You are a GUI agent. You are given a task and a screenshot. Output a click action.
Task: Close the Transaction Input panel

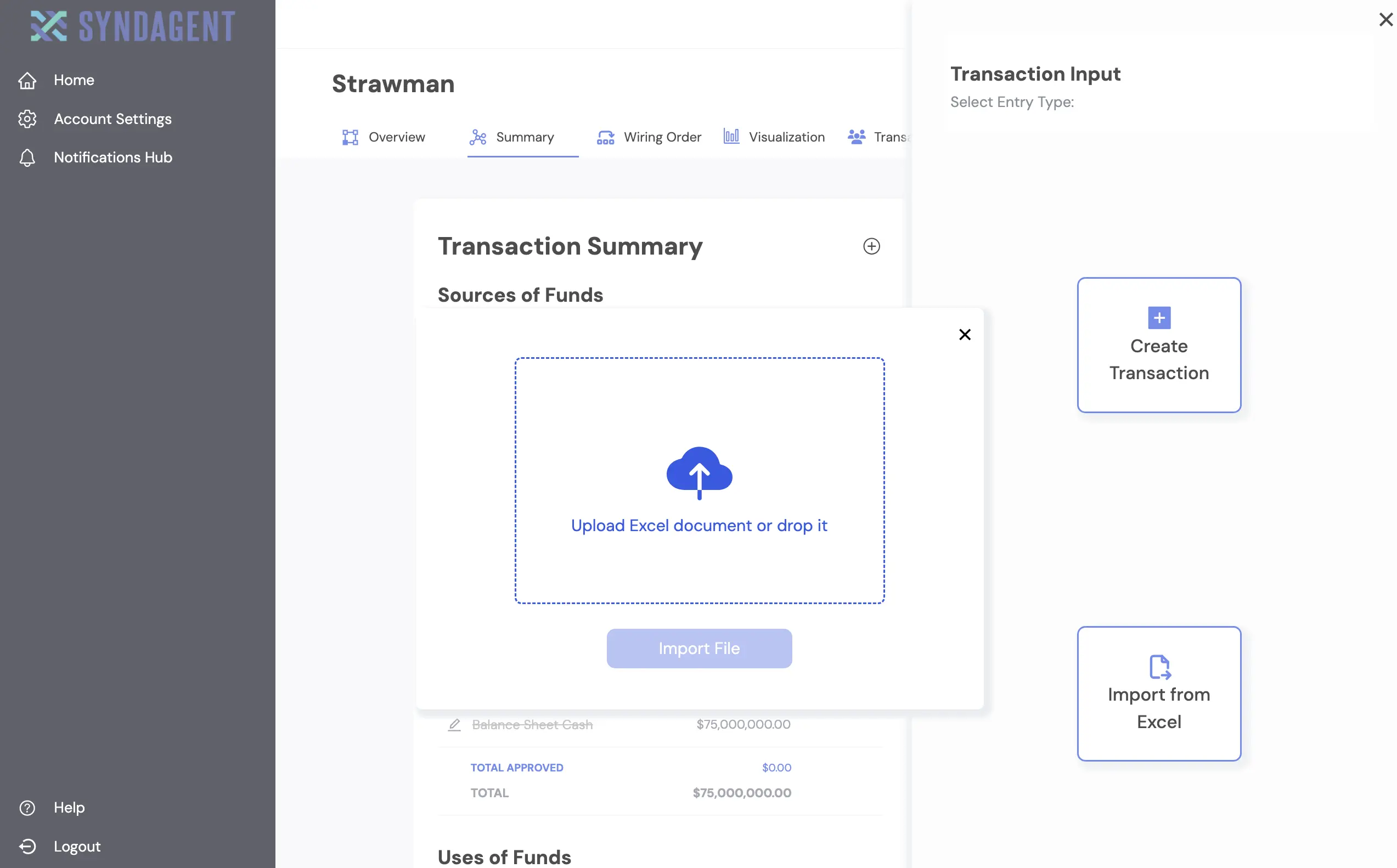tap(1385, 20)
